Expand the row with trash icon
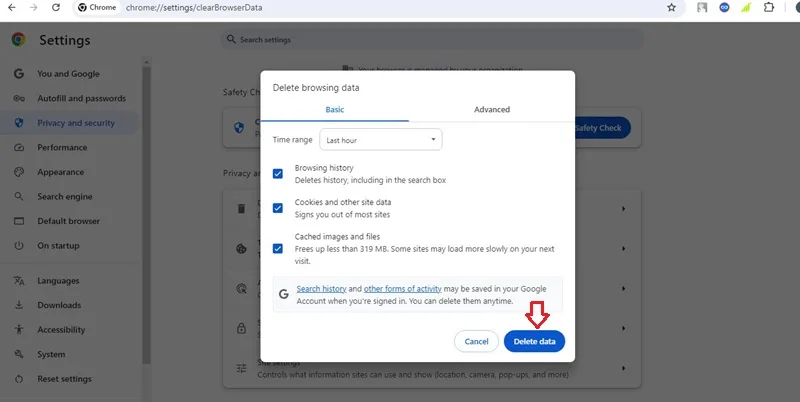 (x=623, y=209)
